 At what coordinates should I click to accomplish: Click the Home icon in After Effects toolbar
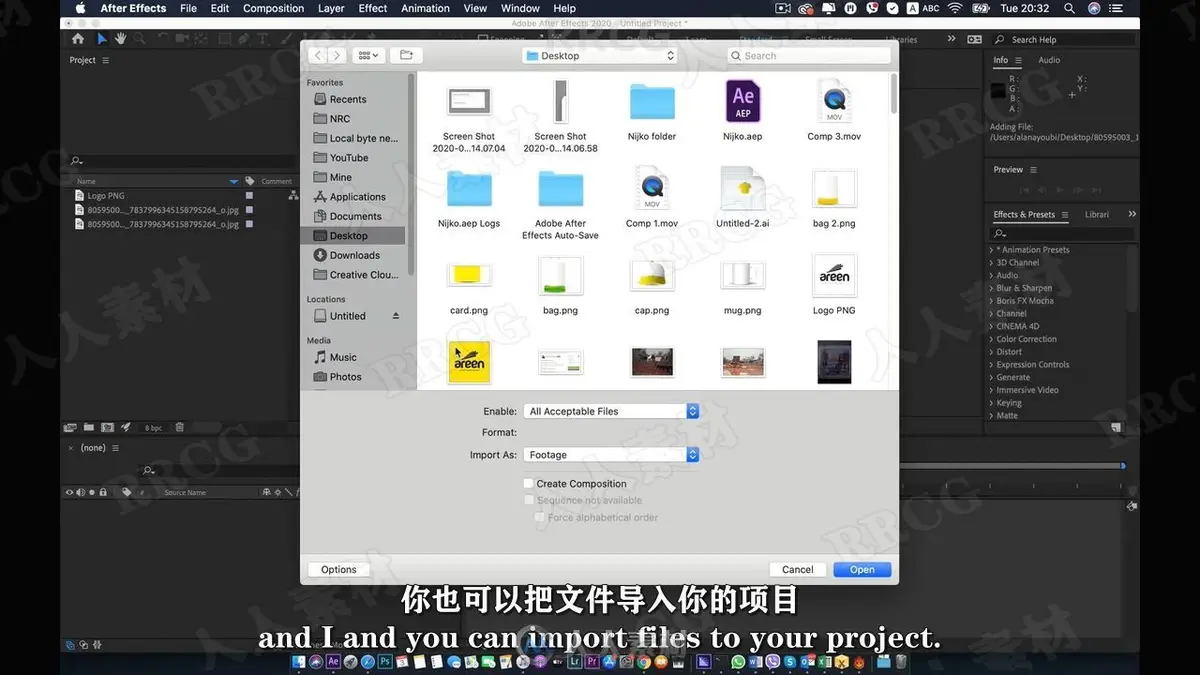coord(78,39)
